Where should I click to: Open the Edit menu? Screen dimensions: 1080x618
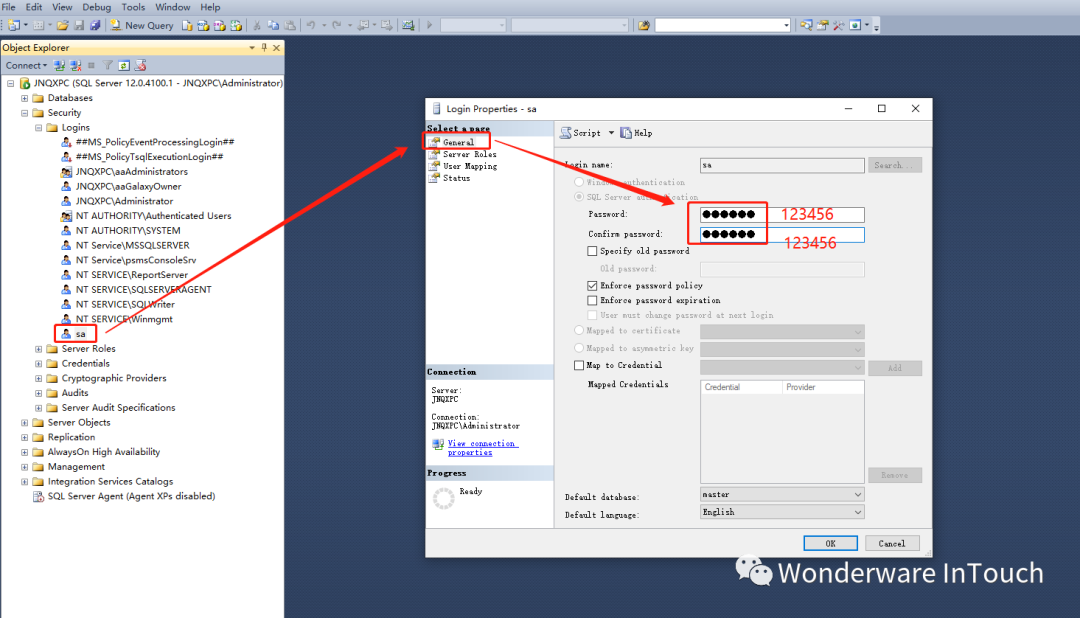tap(34, 7)
